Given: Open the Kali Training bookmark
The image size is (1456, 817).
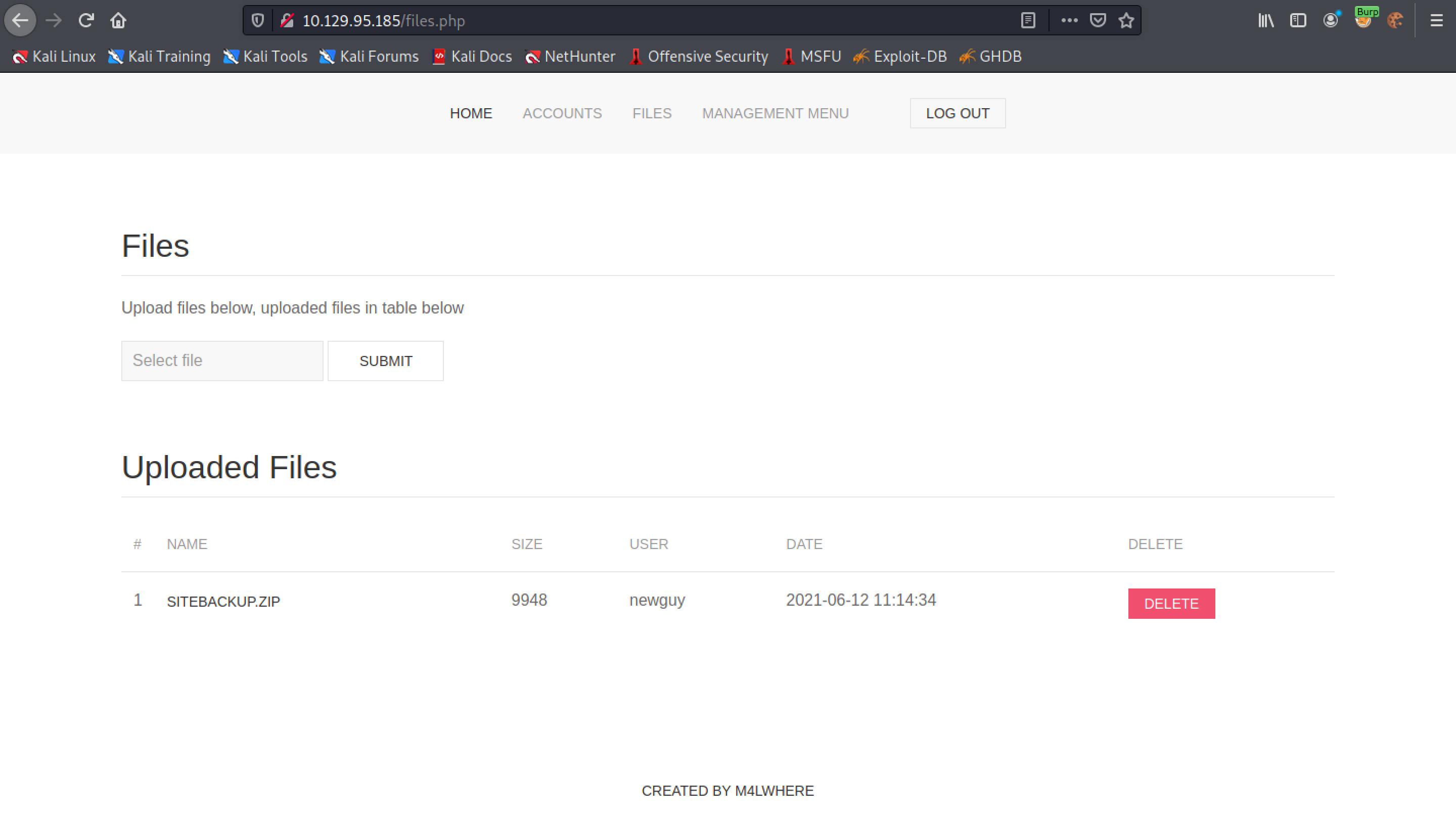Looking at the screenshot, I should (159, 57).
